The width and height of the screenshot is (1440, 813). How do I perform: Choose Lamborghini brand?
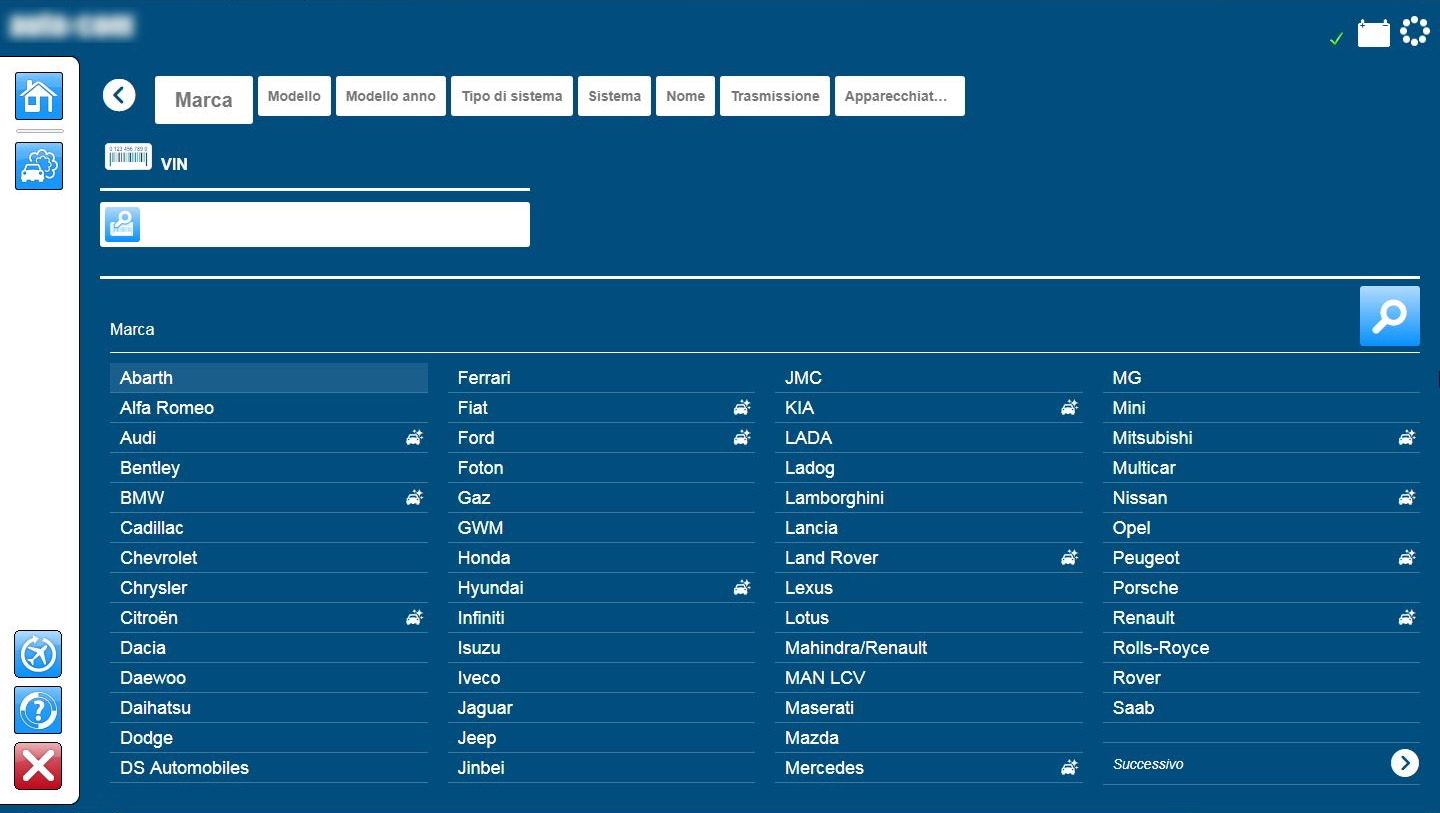[929, 498]
